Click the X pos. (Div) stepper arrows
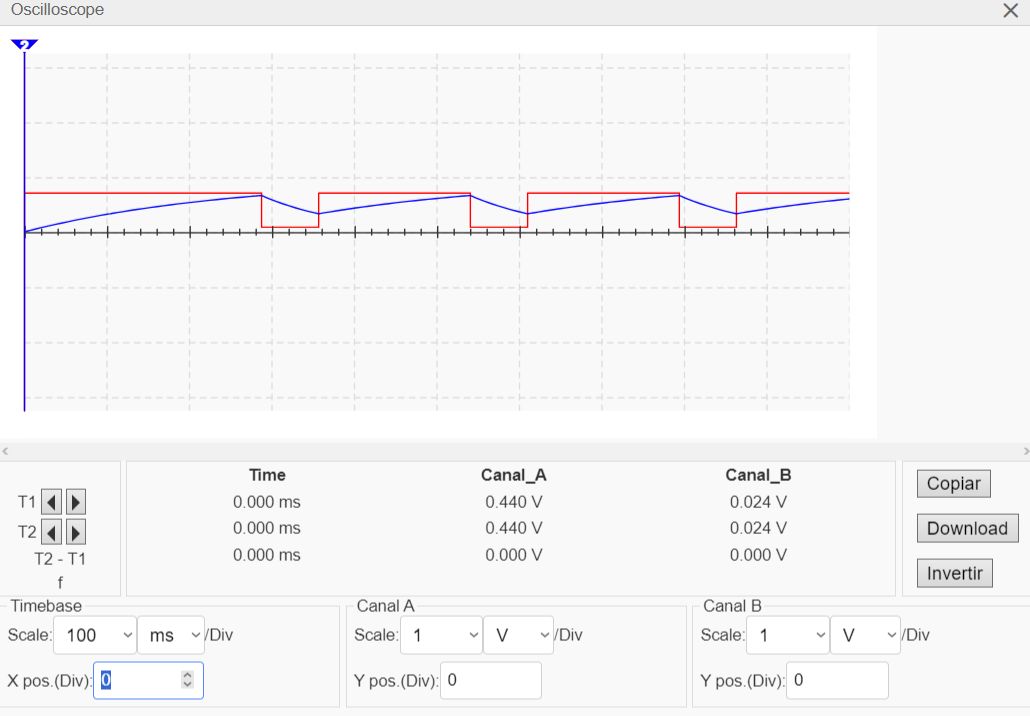Image resolution: width=1030 pixels, height=716 pixels. point(187,680)
